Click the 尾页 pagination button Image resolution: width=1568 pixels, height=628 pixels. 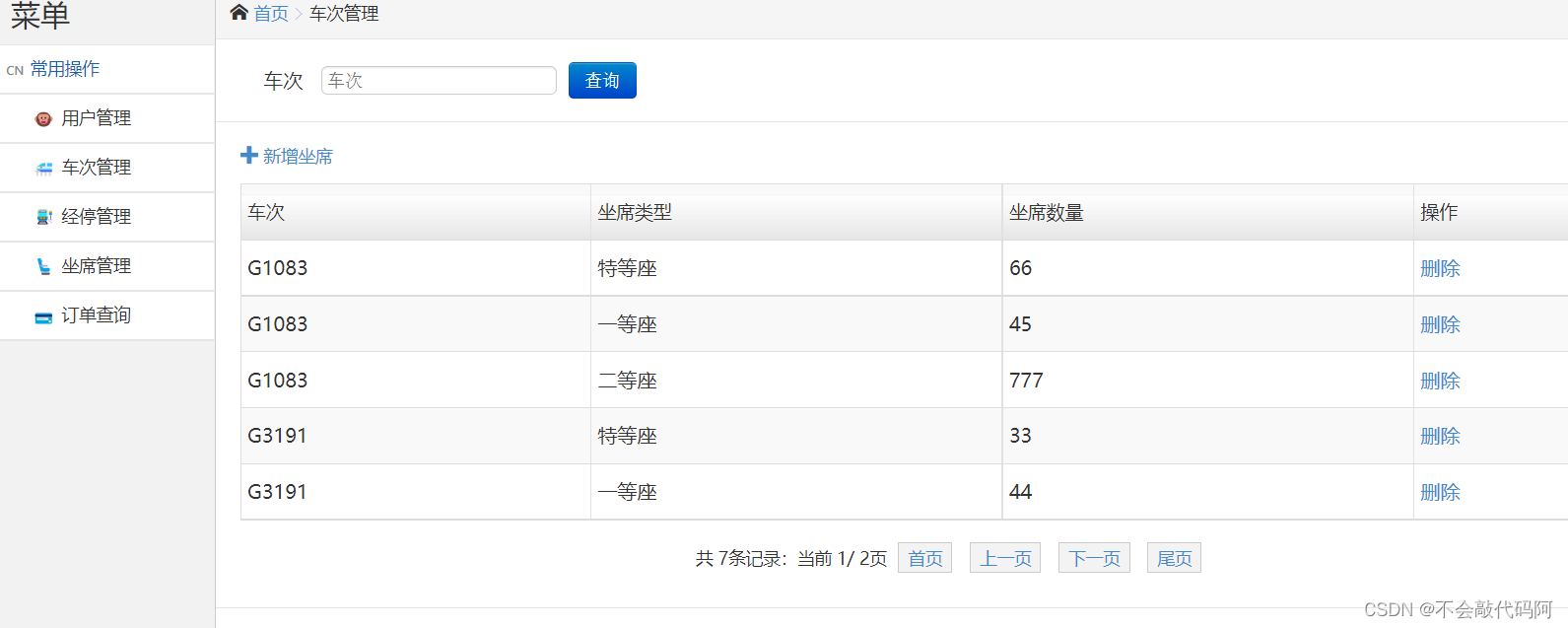[x=1174, y=558]
